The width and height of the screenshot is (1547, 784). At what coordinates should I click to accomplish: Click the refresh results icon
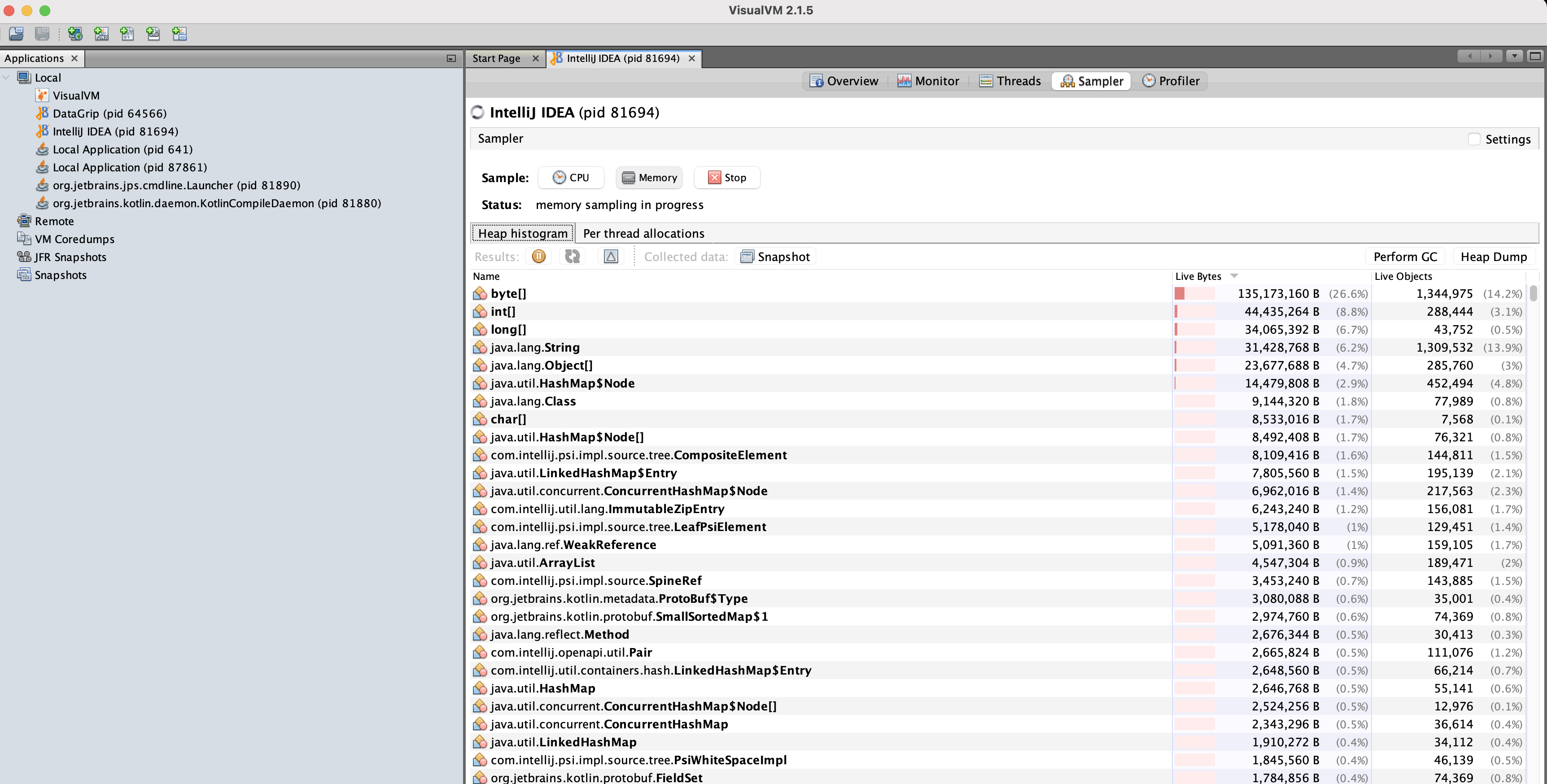572,257
